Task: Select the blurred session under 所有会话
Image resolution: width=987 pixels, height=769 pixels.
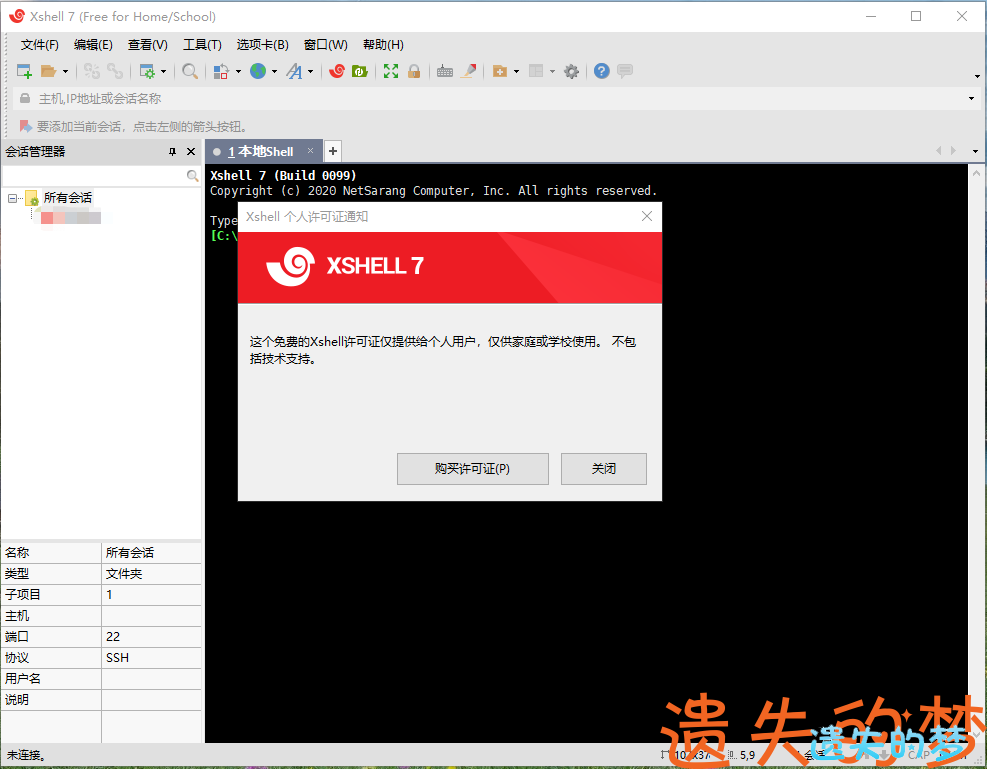Action: 70,218
